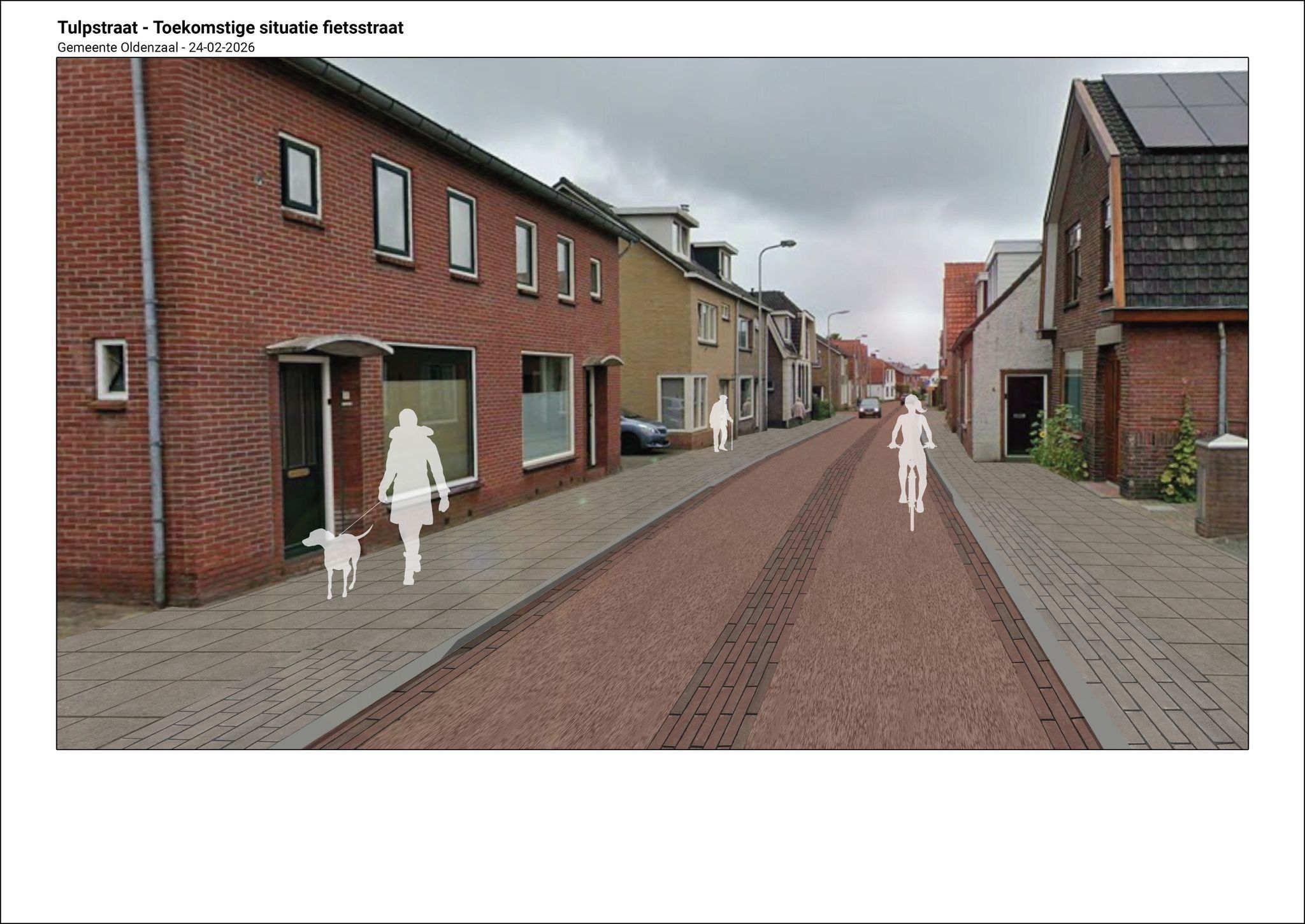Select the title 'Tulpstraat - Toekomstige situatie fietsstraat'
The height and width of the screenshot is (924, 1305).
230,28
